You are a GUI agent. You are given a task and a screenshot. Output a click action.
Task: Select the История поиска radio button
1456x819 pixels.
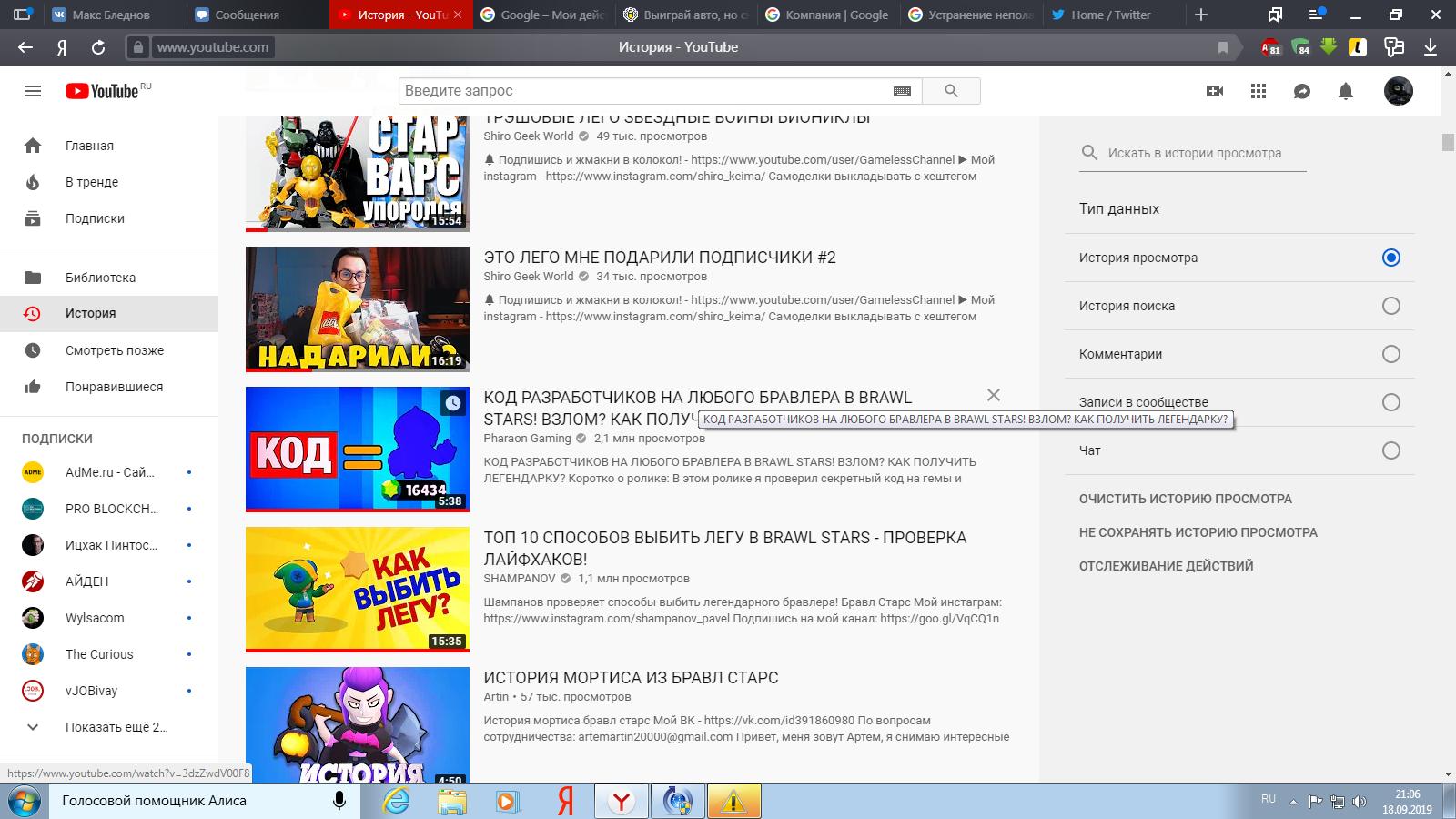(x=1390, y=306)
